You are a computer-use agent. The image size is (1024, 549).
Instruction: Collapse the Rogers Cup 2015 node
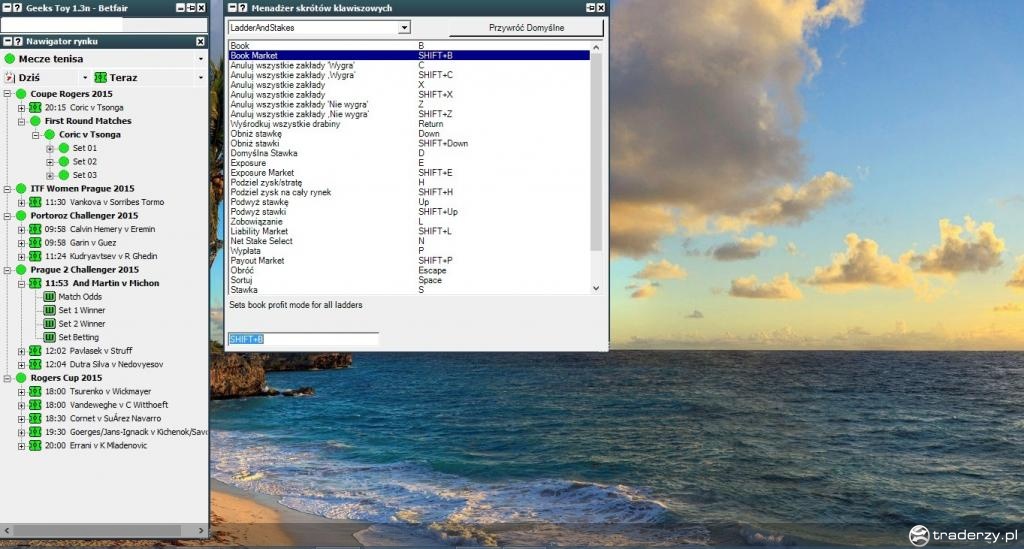click(x=8, y=378)
